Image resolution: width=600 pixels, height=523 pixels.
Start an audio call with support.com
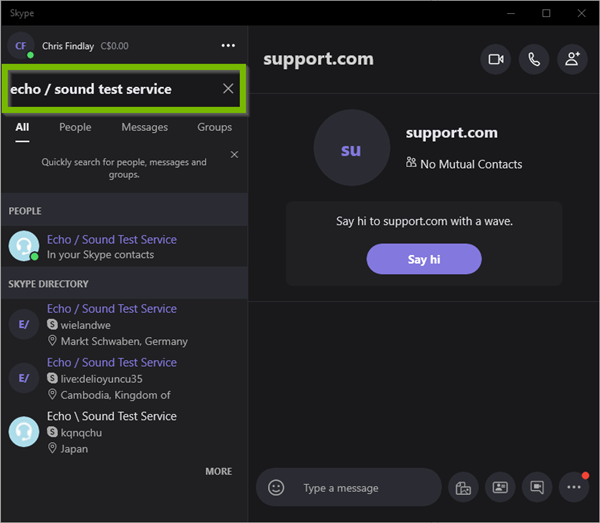[x=534, y=59]
